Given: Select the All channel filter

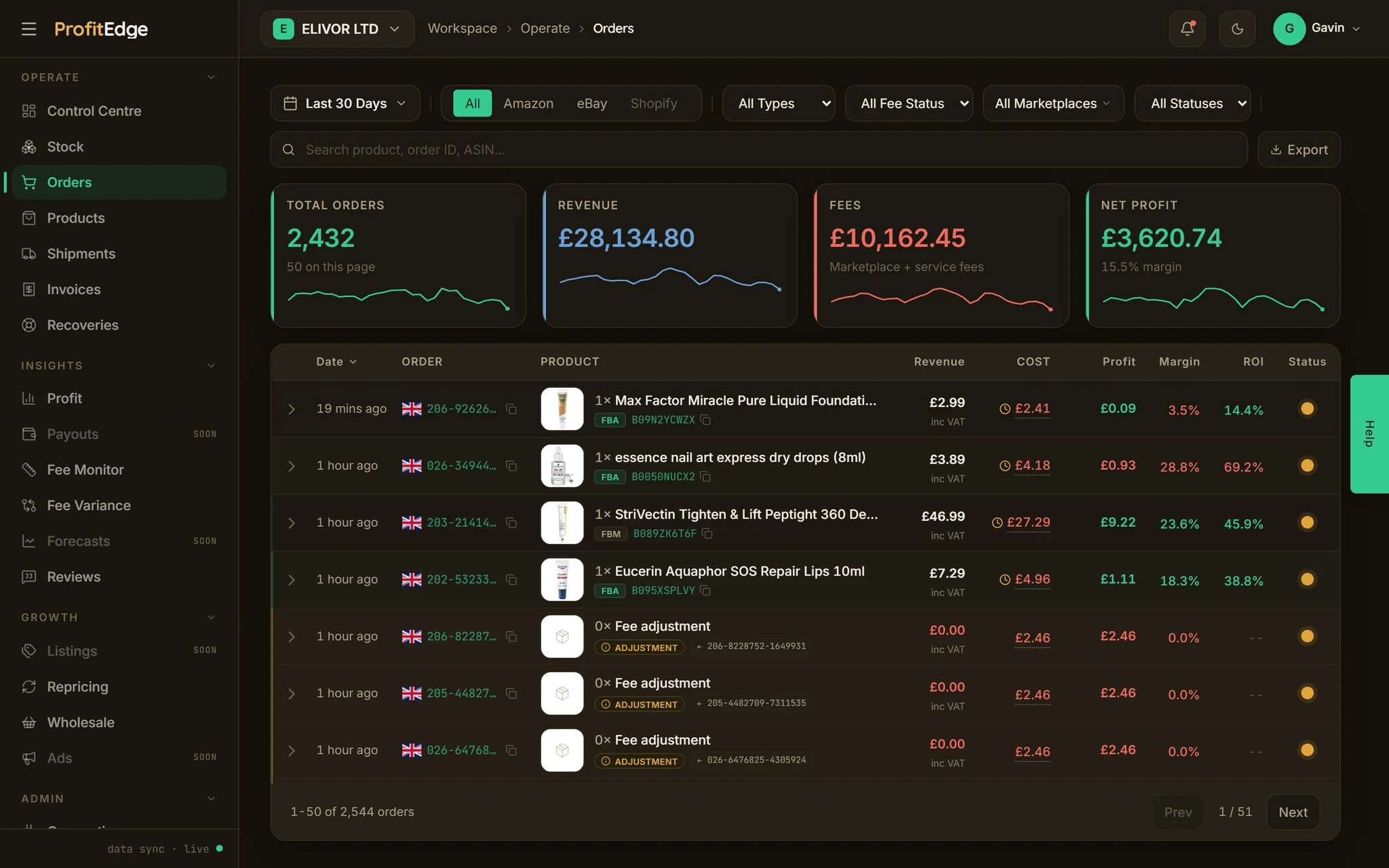Looking at the screenshot, I should pos(472,103).
